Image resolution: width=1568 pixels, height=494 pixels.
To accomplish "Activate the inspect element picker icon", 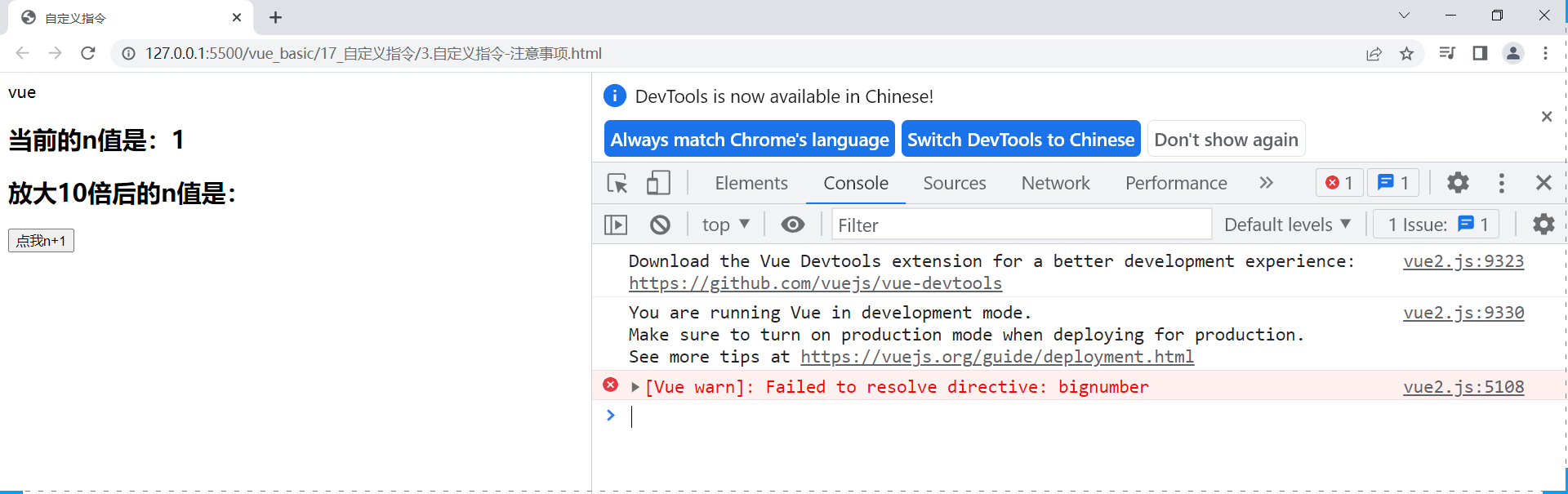I will [617, 183].
